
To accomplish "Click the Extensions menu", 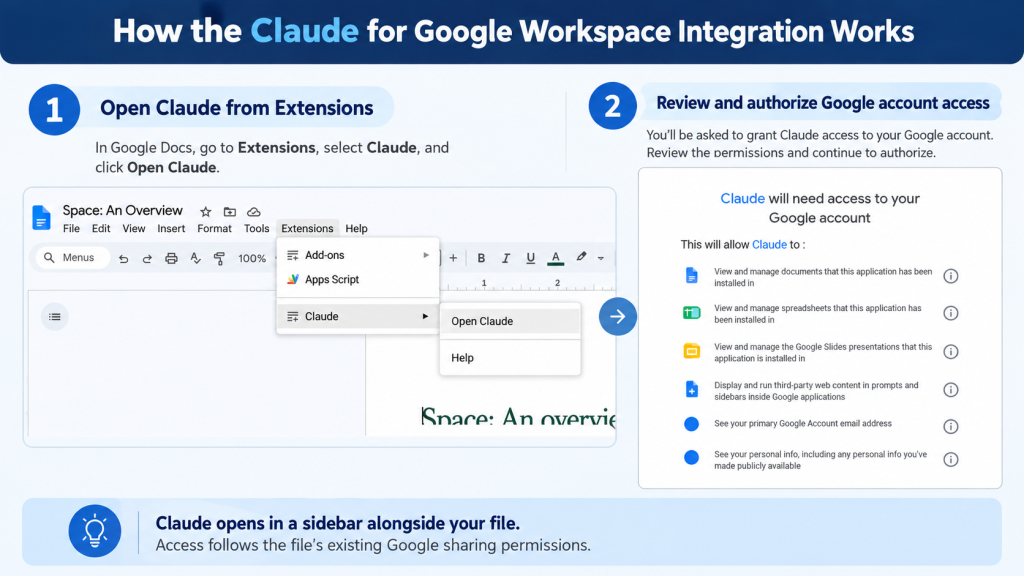I will (x=307, y=229).
